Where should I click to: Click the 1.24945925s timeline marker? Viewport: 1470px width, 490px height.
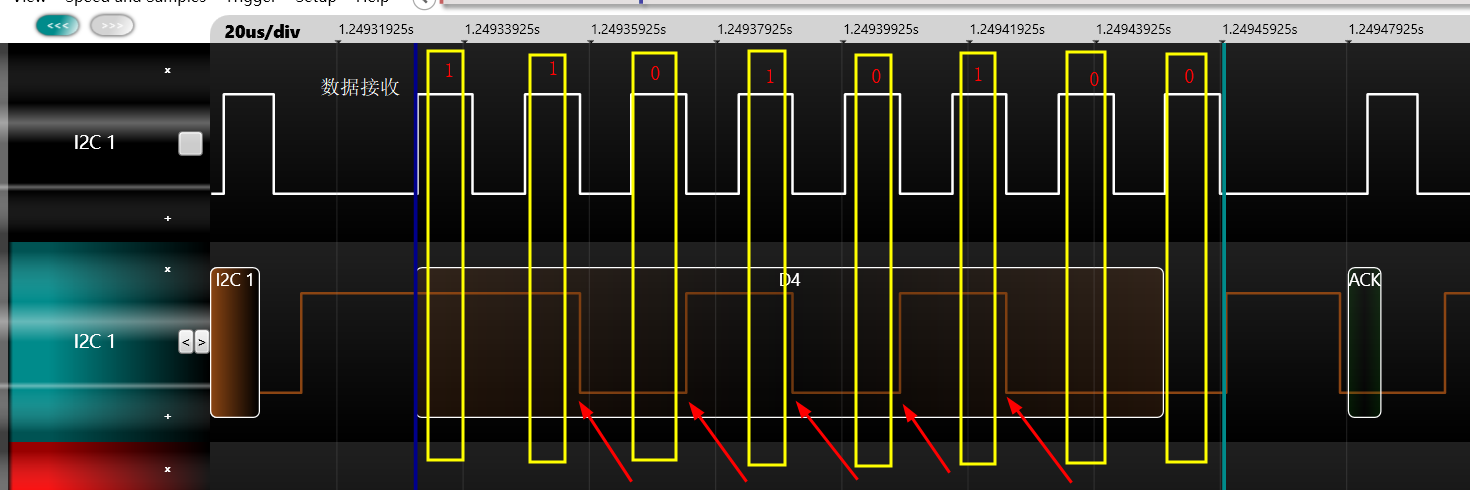1260,29
